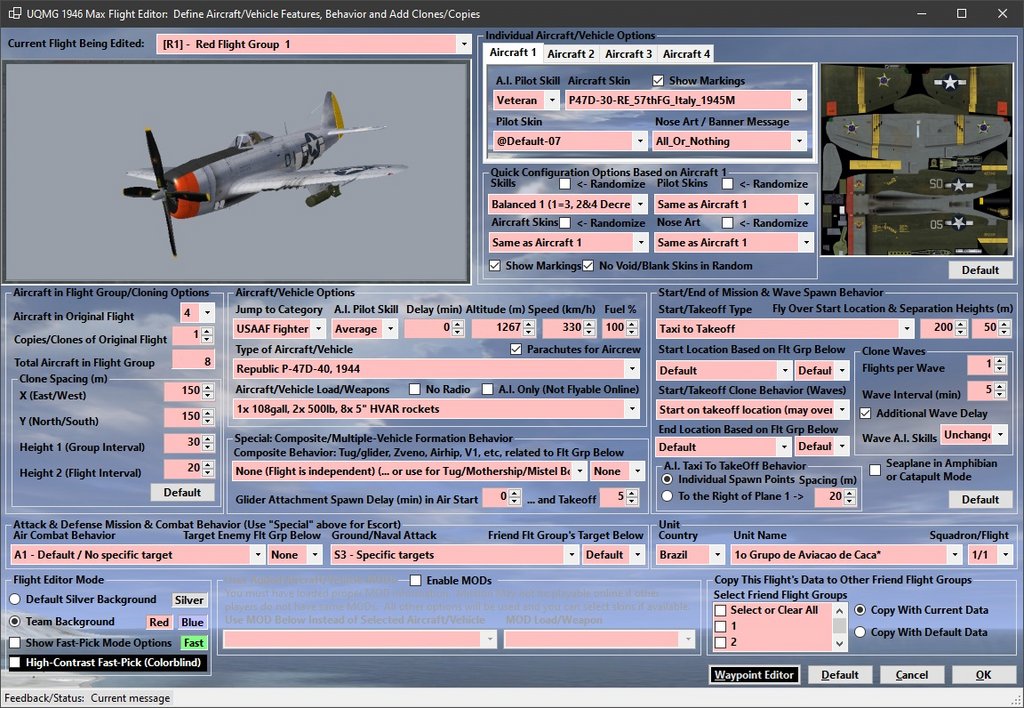The width and height of the screenshot is (1024, 708).
Task: Open the Republic P-47D-40 aircraft type dropdown
Action: (x=632, y=369)
